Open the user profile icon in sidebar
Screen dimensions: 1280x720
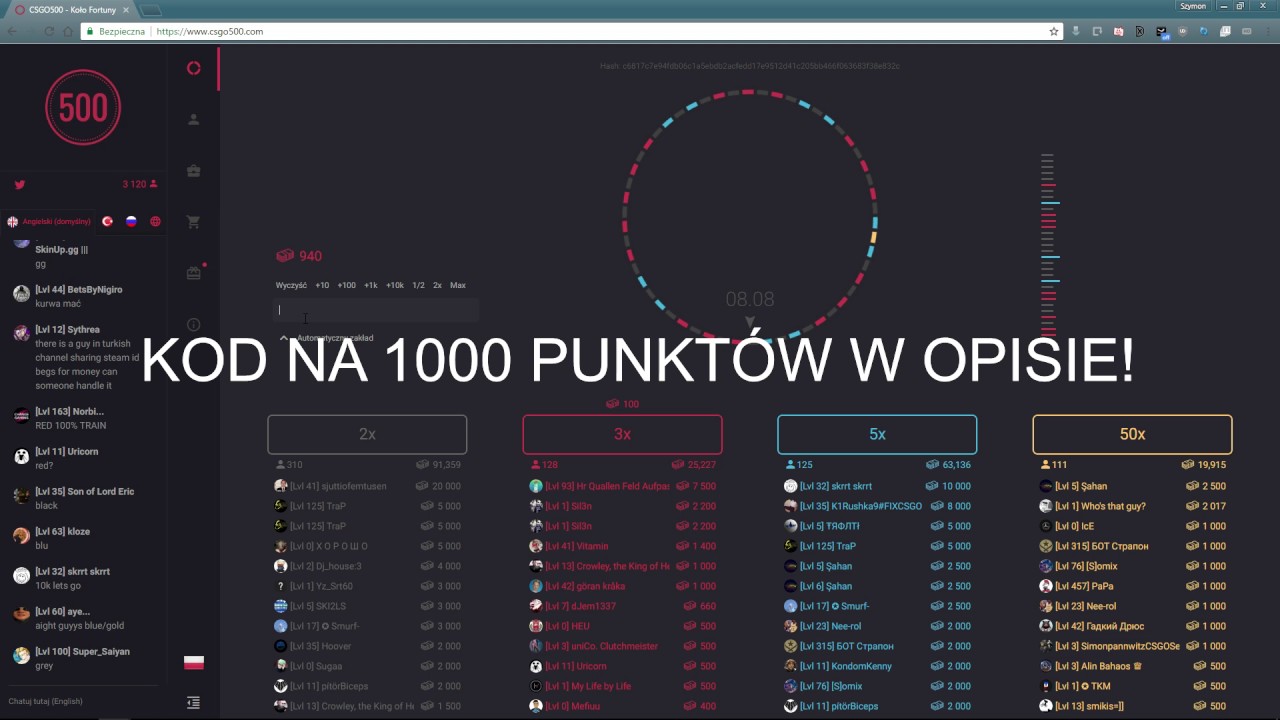(194, 119)
